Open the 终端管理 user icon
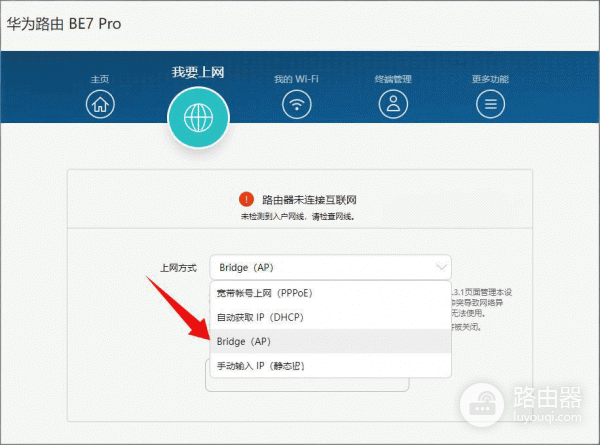 393,104
